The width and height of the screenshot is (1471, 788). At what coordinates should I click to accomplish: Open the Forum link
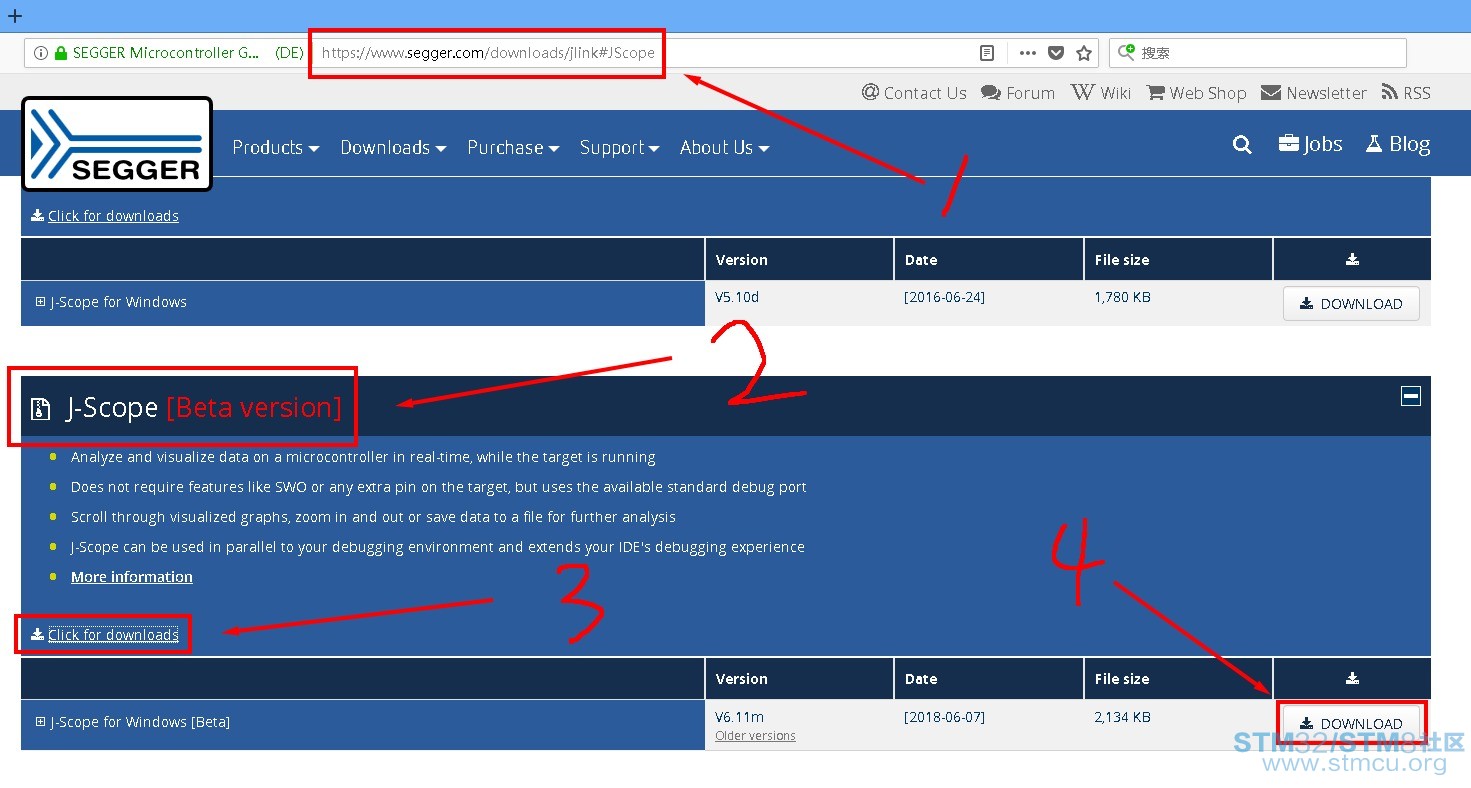click(1018, 93)
